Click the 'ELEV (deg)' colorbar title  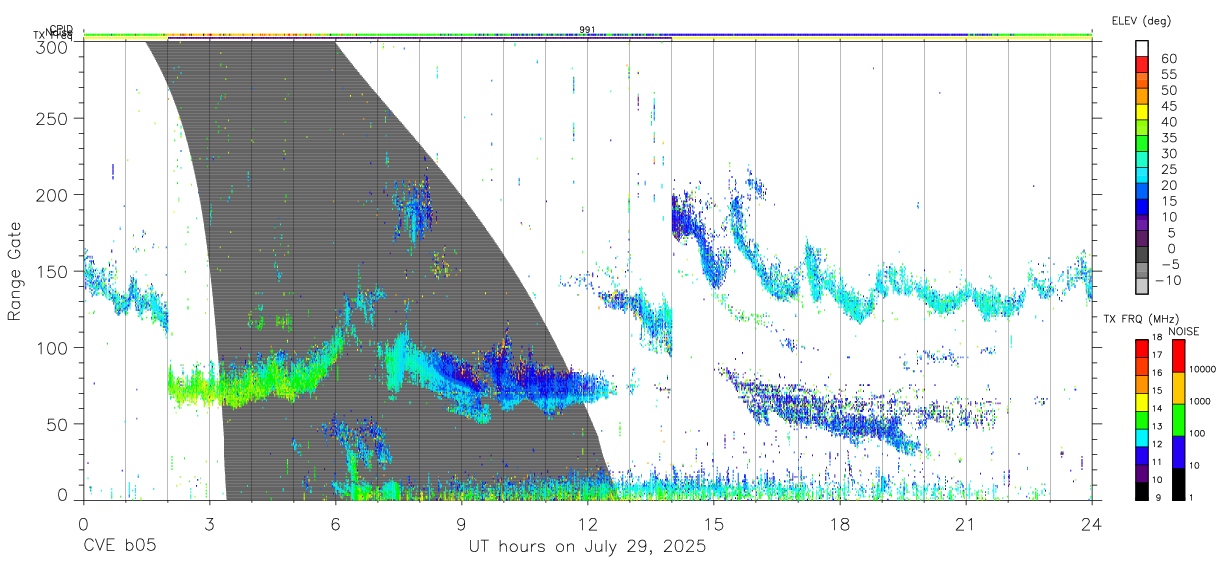(x=1141, y=21)
